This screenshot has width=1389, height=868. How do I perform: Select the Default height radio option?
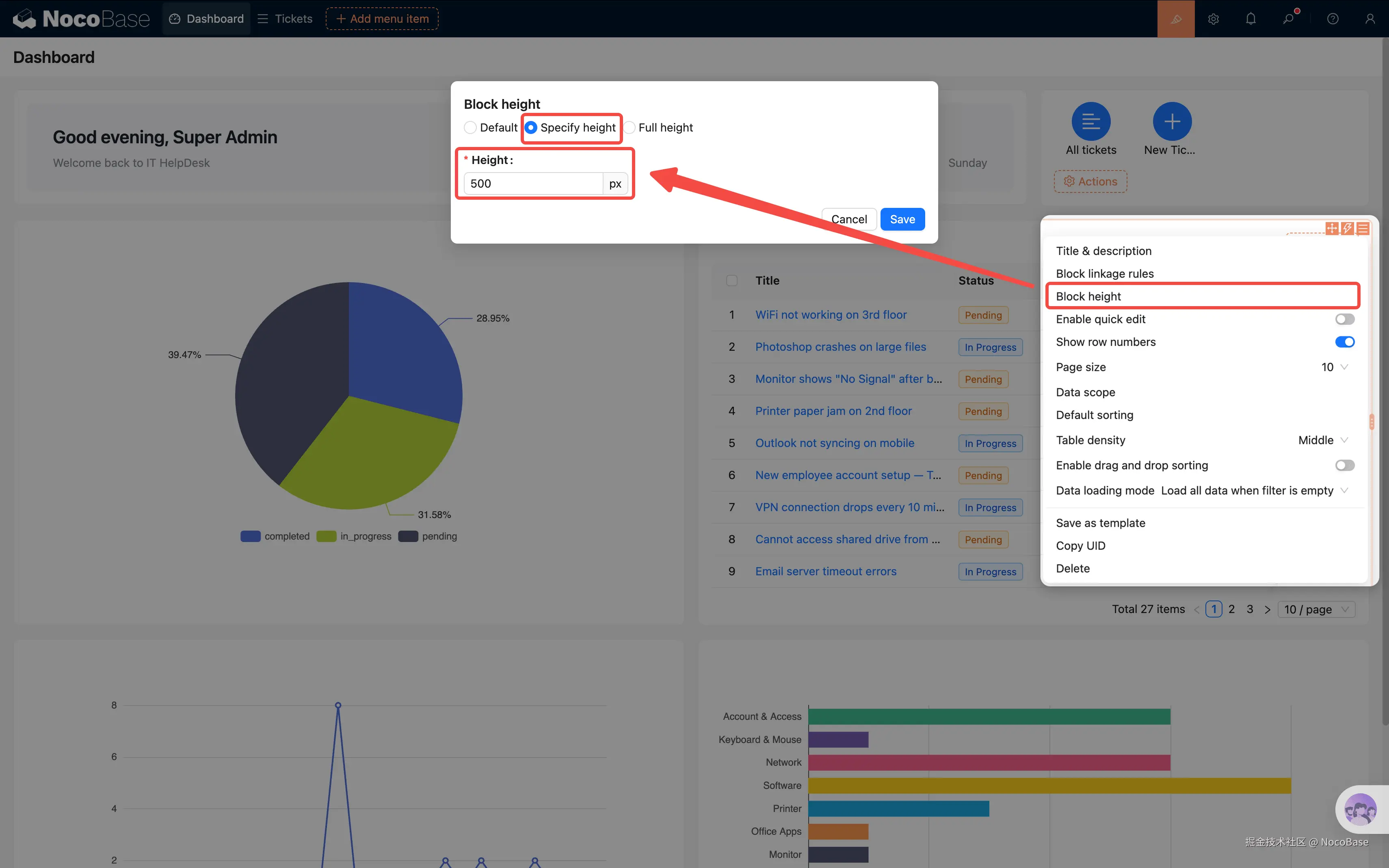[470, 127]
